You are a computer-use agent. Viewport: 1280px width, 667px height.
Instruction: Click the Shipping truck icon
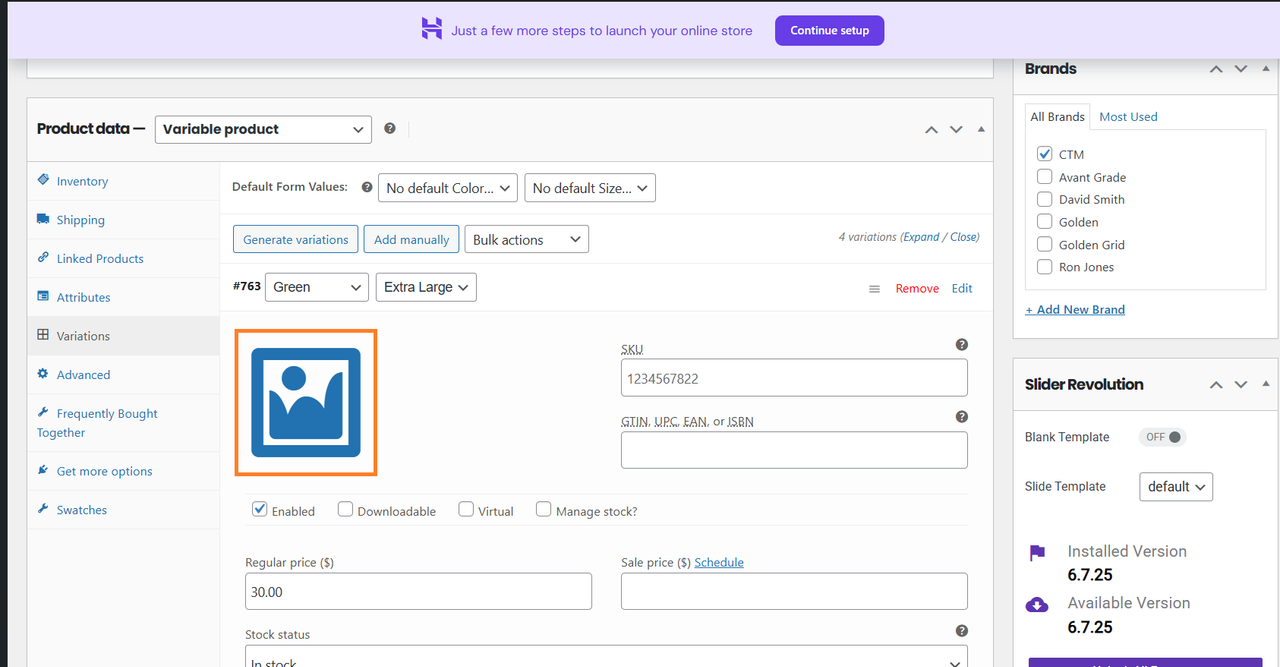click(x=43, y=219)
